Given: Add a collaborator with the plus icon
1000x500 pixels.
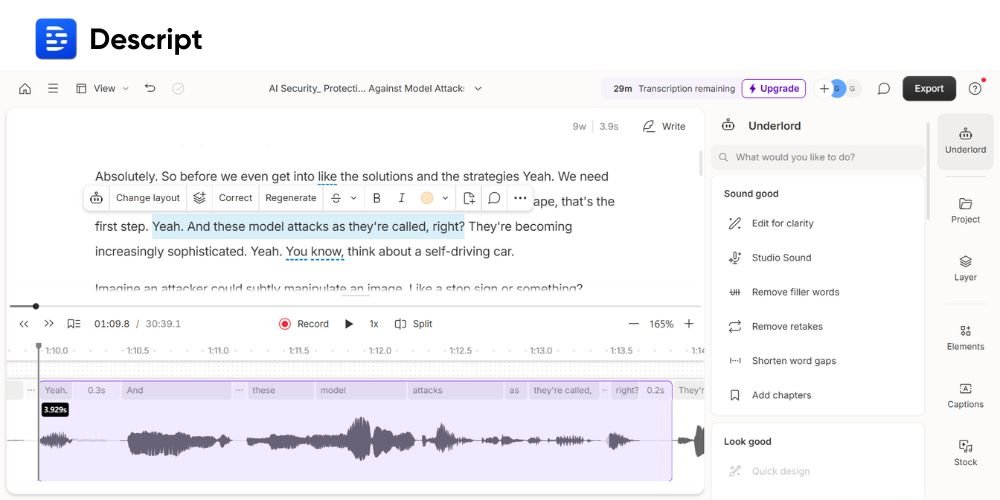Looking at the screenshot, I should coord(824,89).
